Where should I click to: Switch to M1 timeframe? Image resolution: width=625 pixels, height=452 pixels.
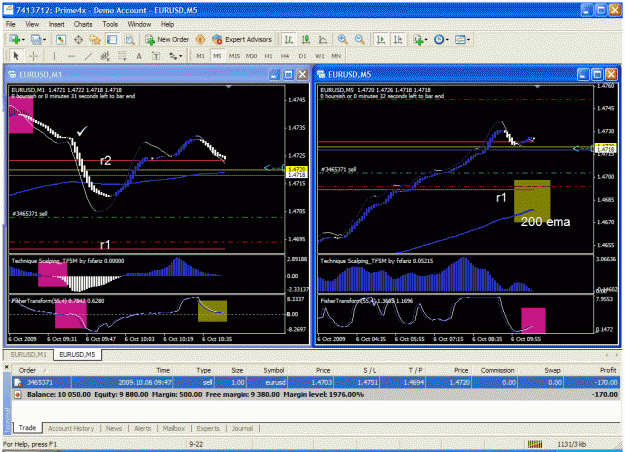click(x=200, y=56)
